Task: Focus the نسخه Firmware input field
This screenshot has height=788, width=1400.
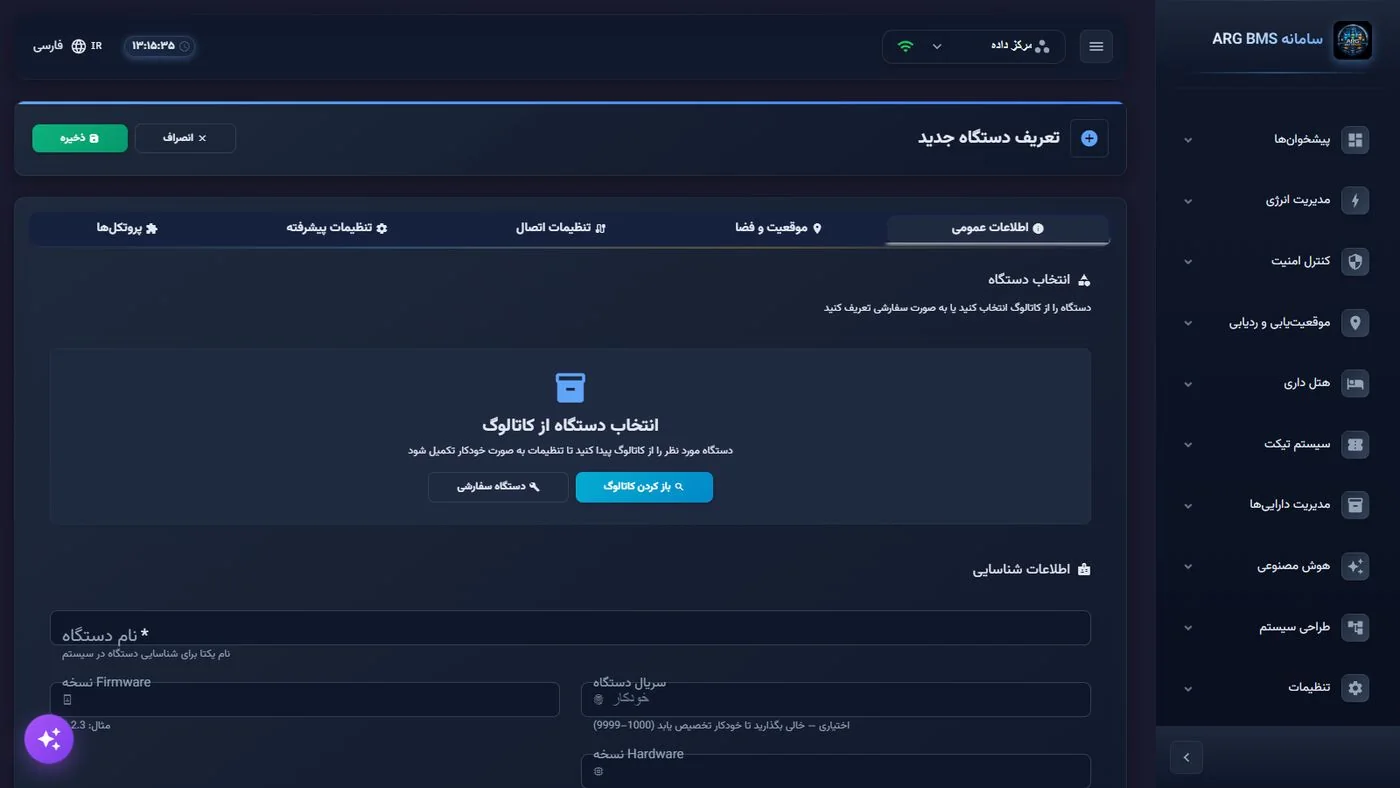Action: [305, 699]
